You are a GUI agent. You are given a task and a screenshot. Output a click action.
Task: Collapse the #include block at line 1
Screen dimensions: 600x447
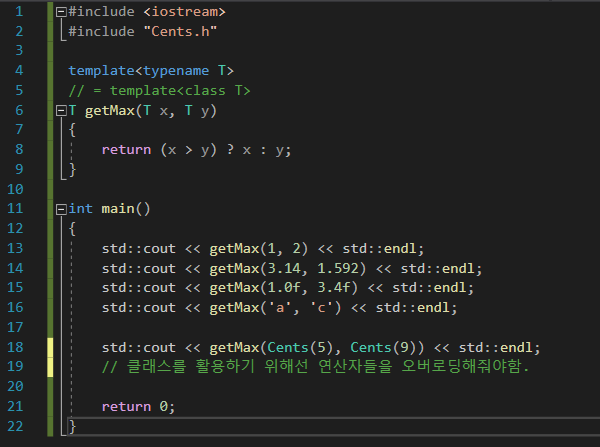(x=61, y=12)
